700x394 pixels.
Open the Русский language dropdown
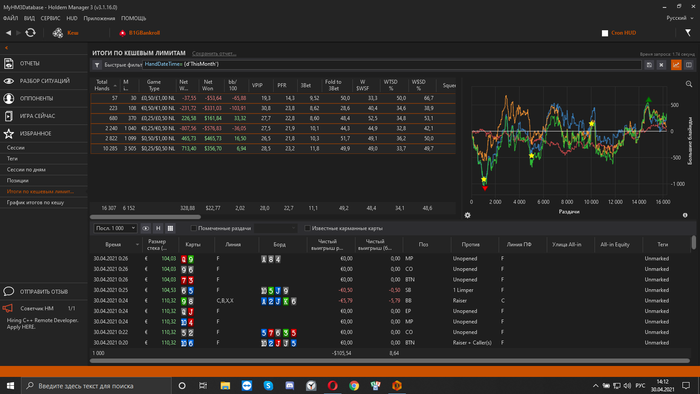pos(680,18)
